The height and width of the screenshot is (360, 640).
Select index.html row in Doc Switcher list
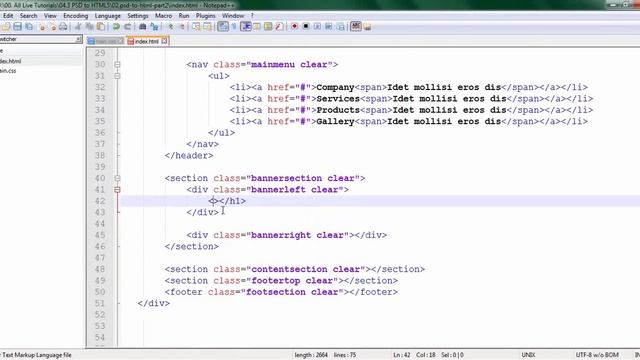pyautogui.click(x=41, y=61)
